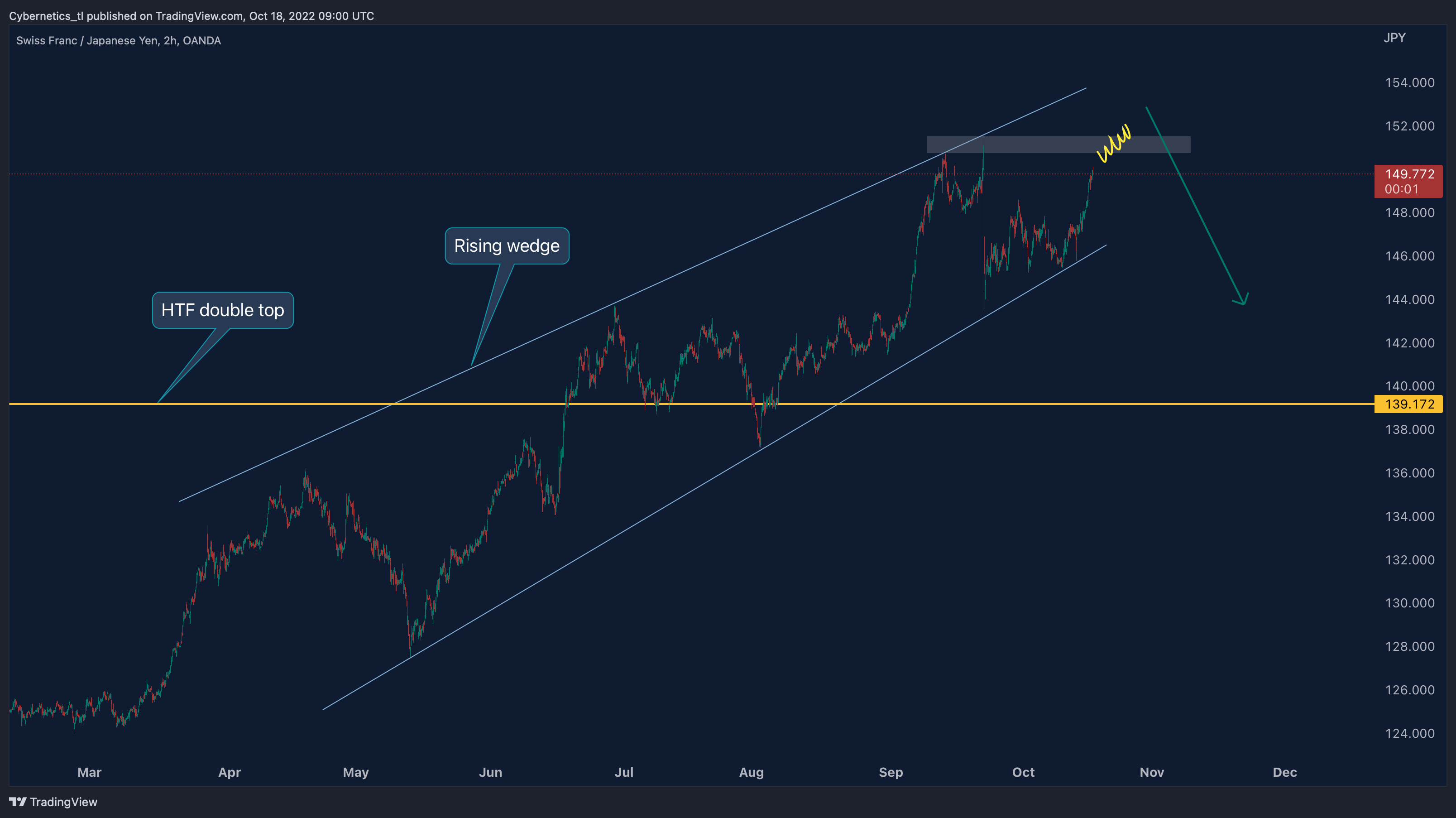Click the yellow 139.172 price label

coord(1408,404)
